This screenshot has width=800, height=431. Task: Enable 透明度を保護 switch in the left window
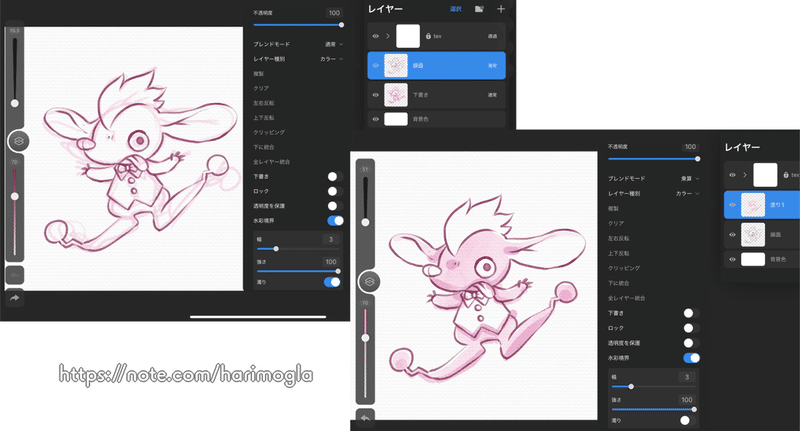[335, 206]
